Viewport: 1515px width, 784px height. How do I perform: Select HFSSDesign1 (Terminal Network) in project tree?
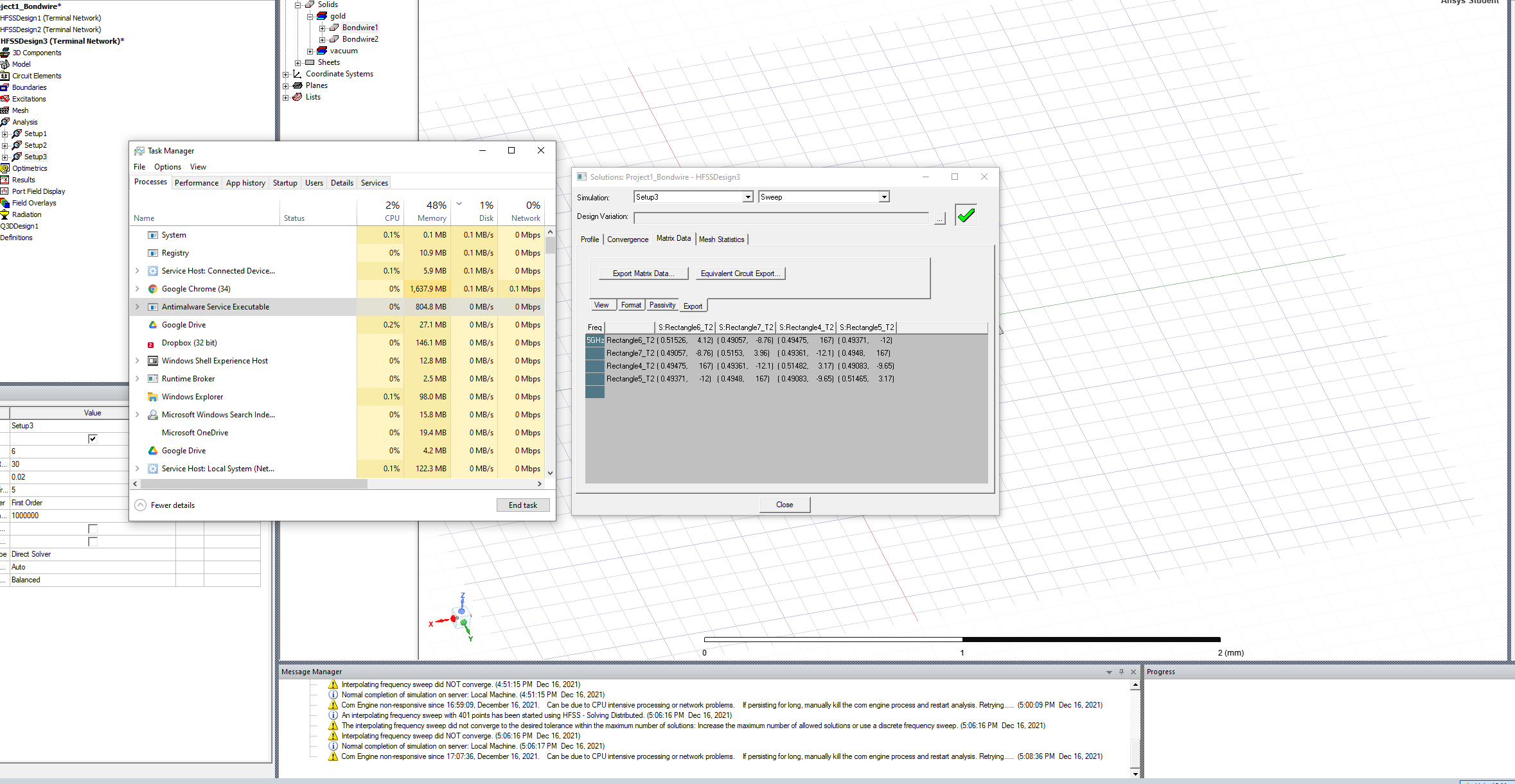tap(51, 18)
